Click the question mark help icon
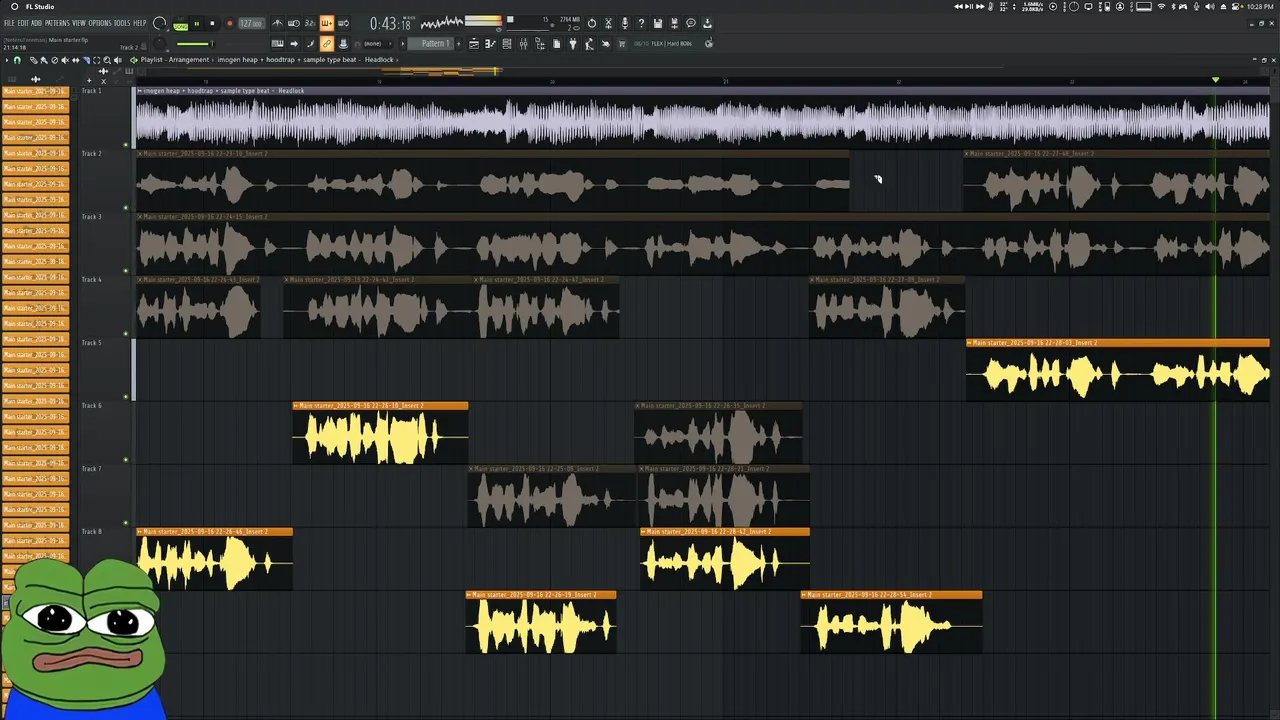 pyautogui.click(x=641, y=23)
